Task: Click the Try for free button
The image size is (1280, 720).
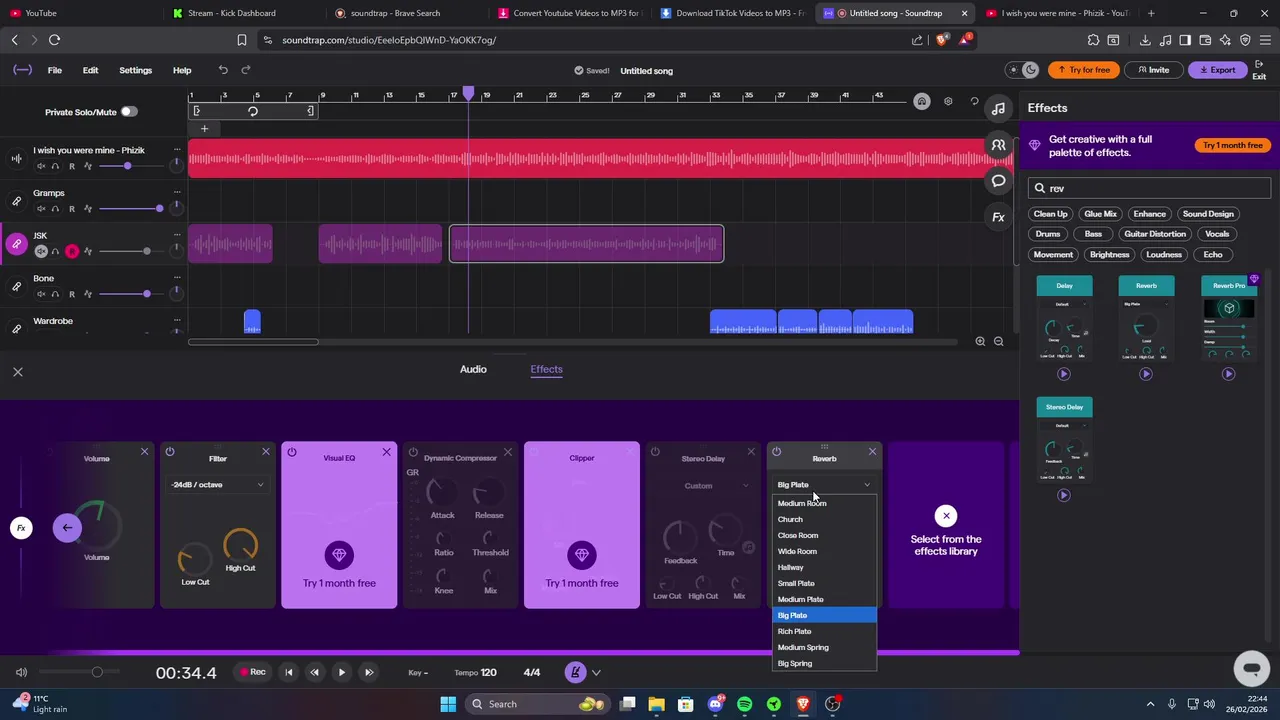Action: pyautogui.click(x=1084, y=70)
